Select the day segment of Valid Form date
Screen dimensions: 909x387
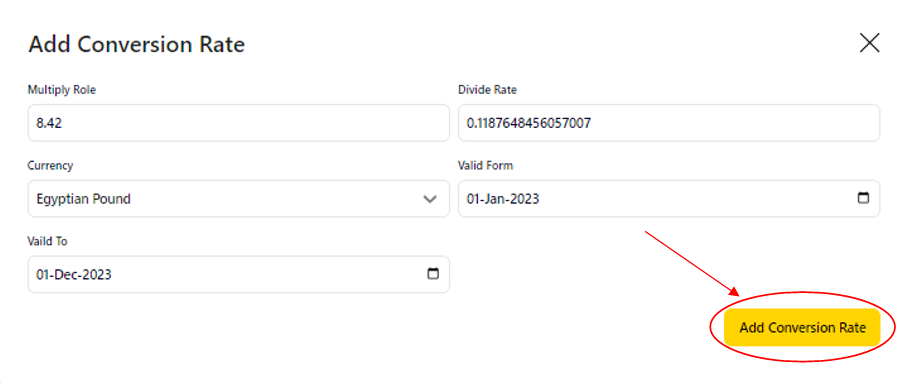pyautogui.click(x=472, y=199)
